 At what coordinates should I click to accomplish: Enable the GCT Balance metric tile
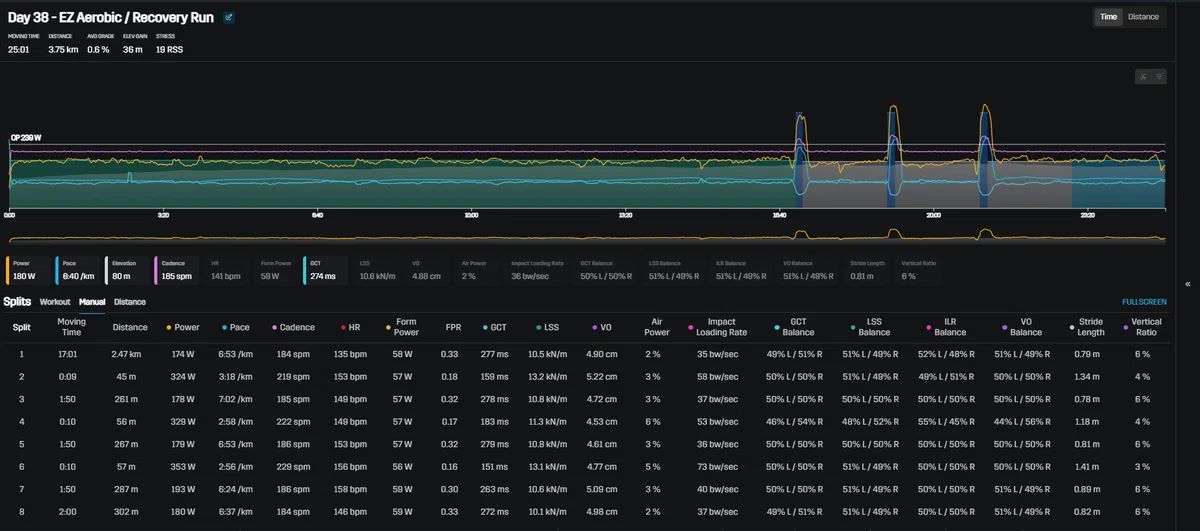tap(609, 270)
